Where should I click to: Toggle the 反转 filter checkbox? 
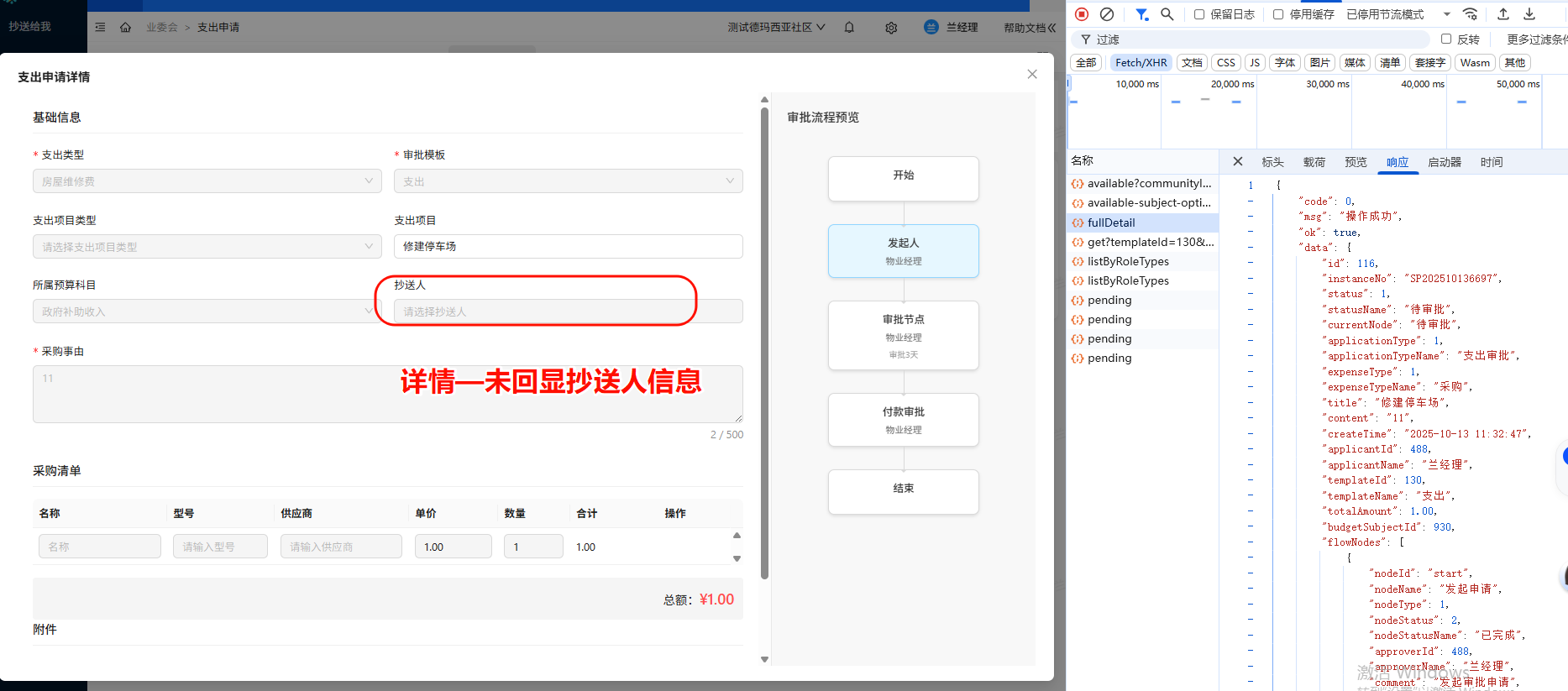[x=1446, y=39]
